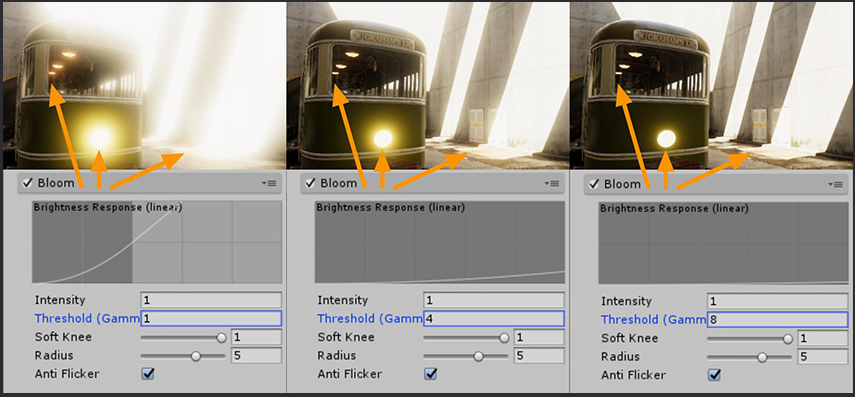
Task: Uncheck Anti Flicker in the Threshold 8 panel
Action: tap(714, 375)
